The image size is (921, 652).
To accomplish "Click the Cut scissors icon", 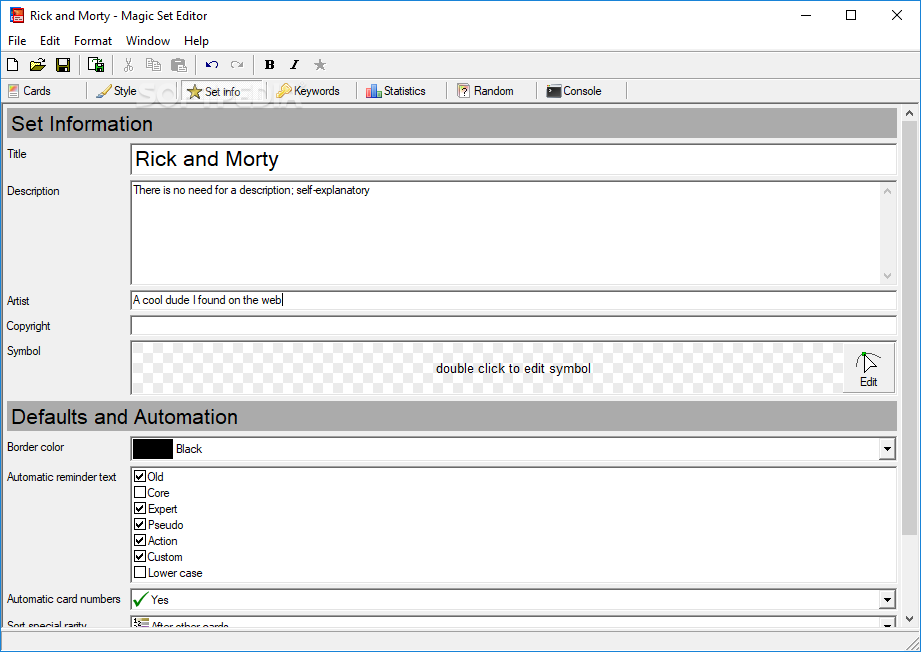I will [x=128, y=65].
